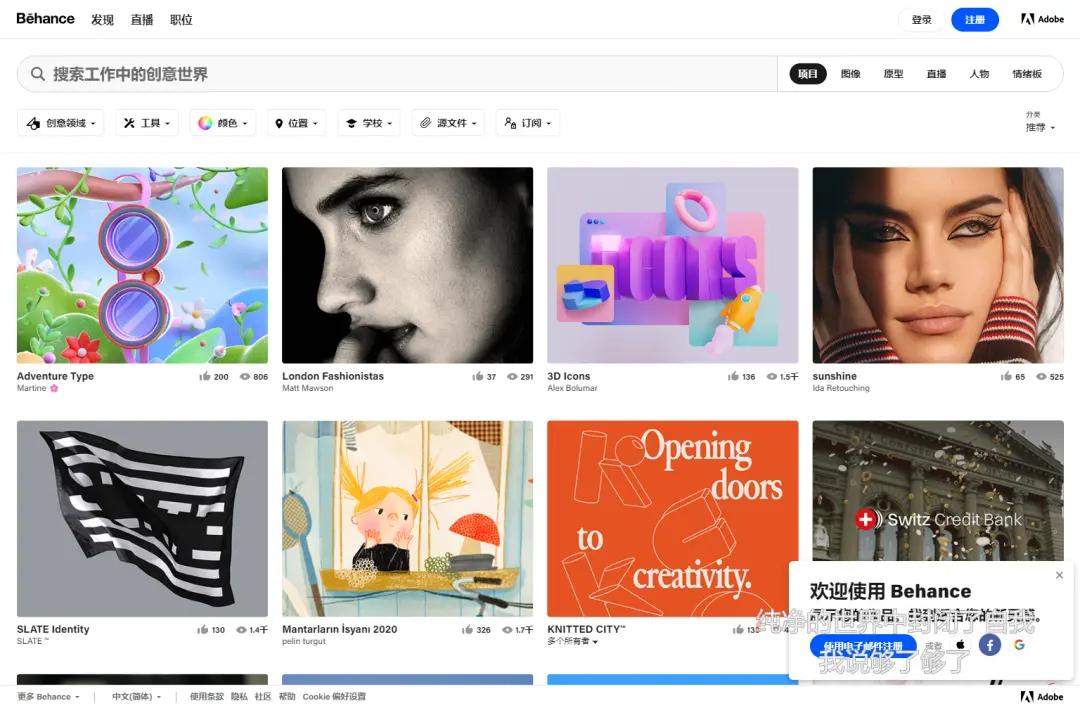Click 使用电子邮件注册 in the welcome dialog

coord(866,645)
